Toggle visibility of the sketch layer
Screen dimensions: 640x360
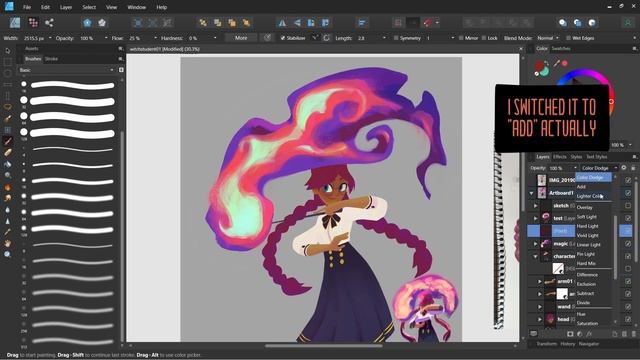click(628, 205)
